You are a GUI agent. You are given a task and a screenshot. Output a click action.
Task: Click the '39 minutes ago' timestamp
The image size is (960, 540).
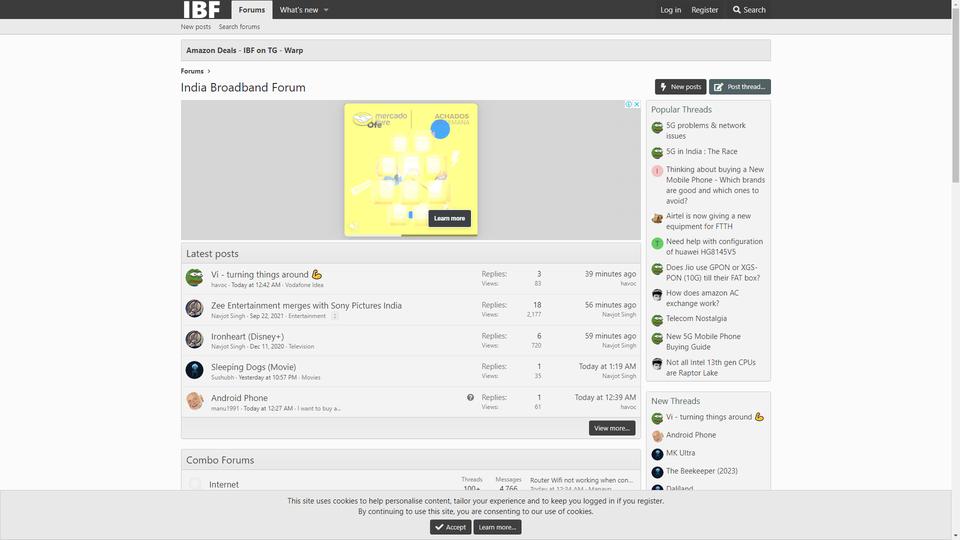point(610,274)
